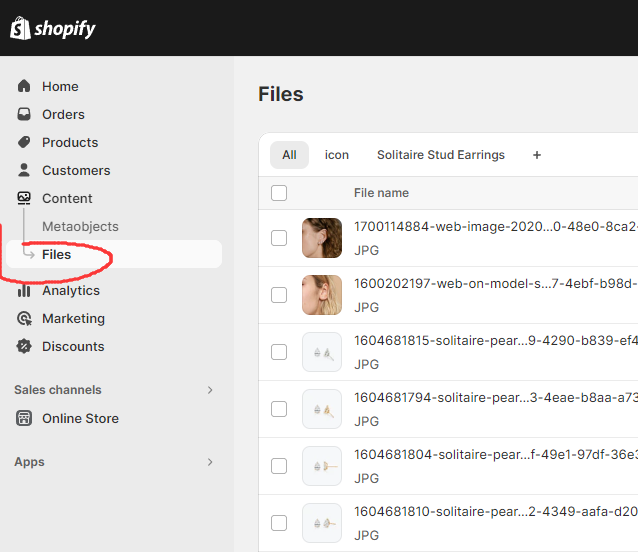This screenshot has width=638, height=552.
Task: Check file 1700114884-web-image checkbox
Action: tap(279, 238)
